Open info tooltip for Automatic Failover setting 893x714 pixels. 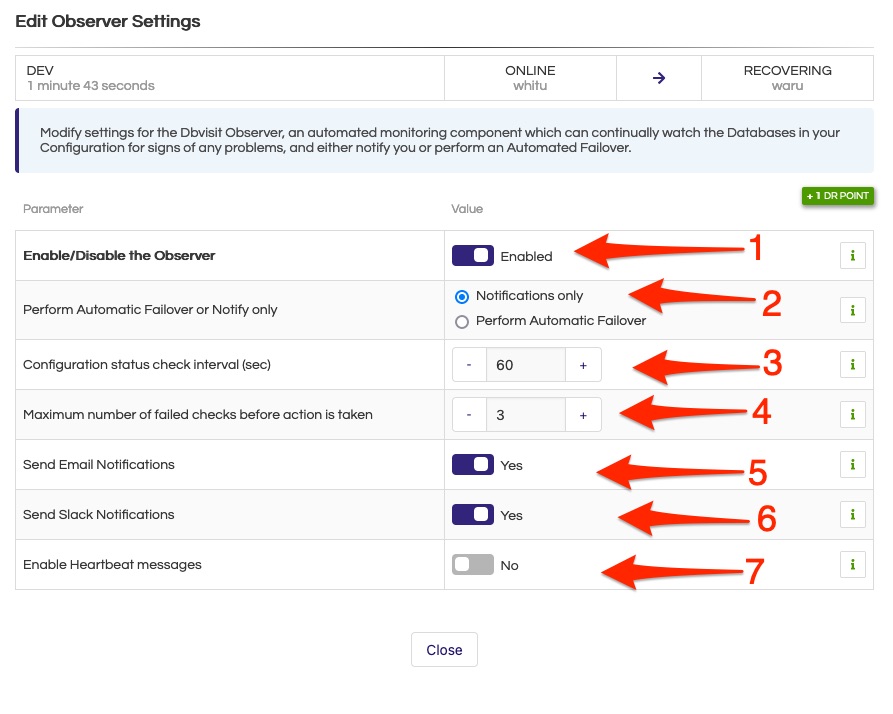point(852,310)
